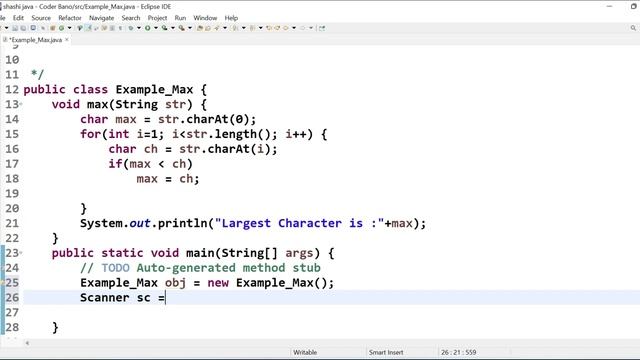
Task: Open the Debug launch dropdown arrow
Action: click(x=139, y=28)
